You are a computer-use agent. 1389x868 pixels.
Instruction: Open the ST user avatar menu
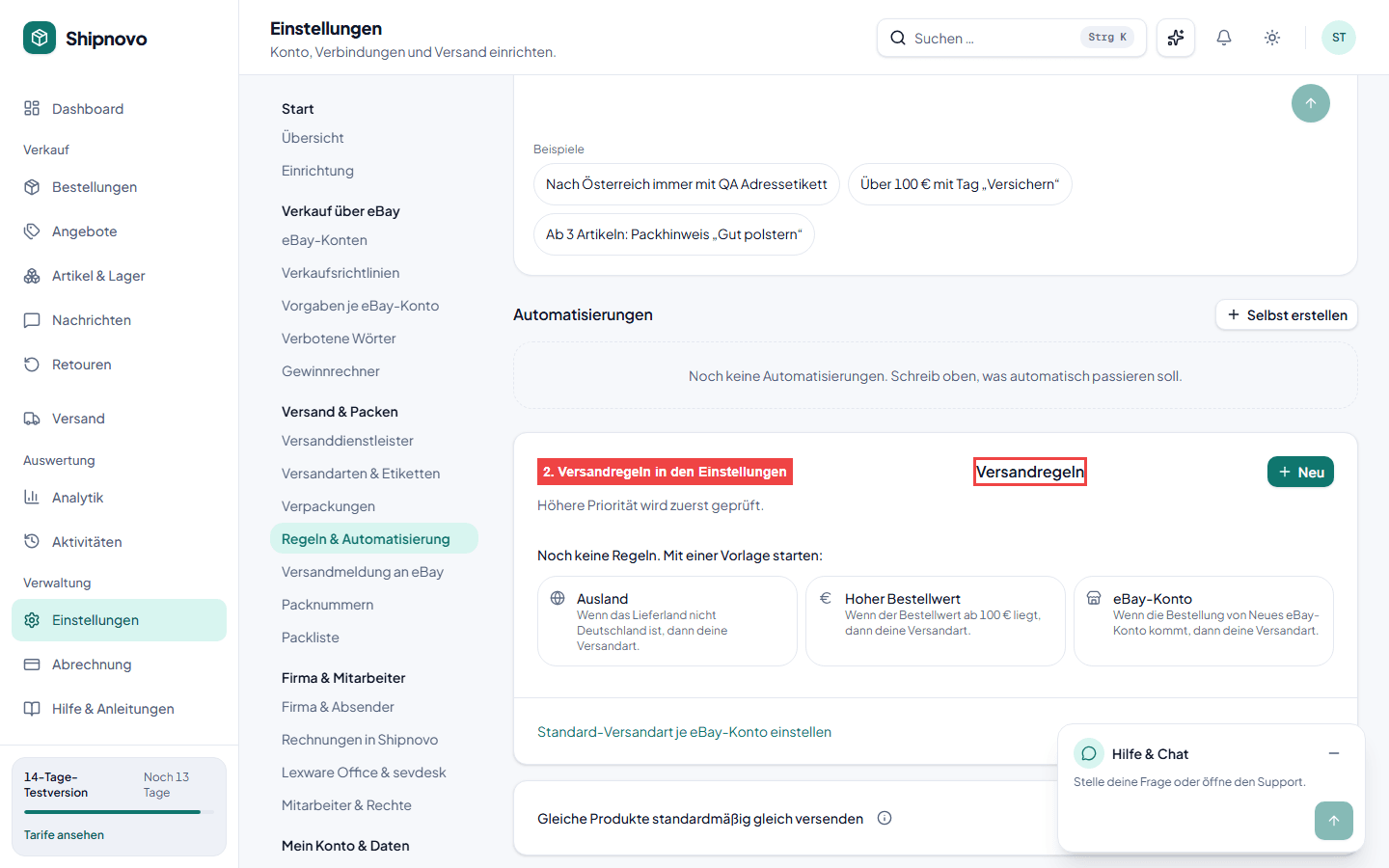[1339, 38]
